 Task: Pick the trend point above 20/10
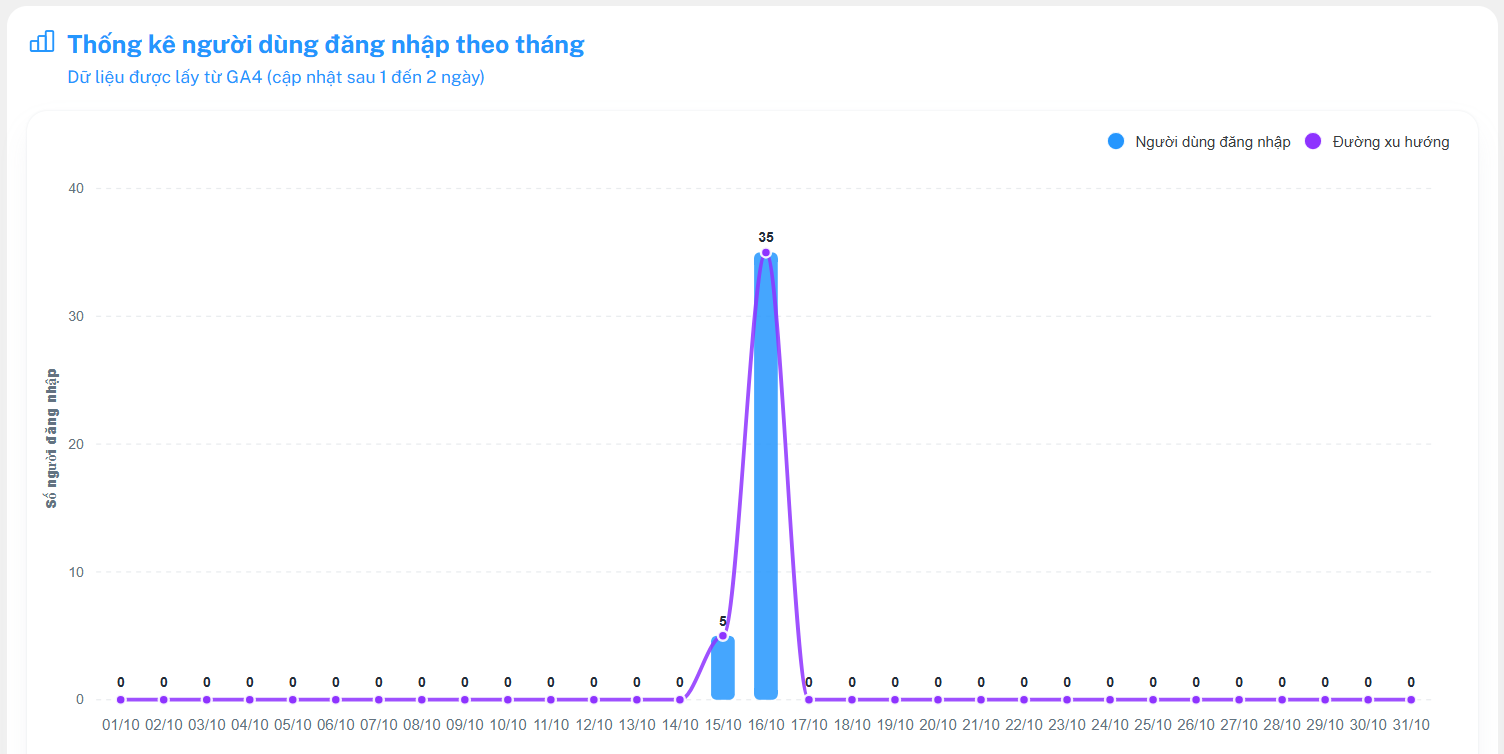(x=938, y=700)
